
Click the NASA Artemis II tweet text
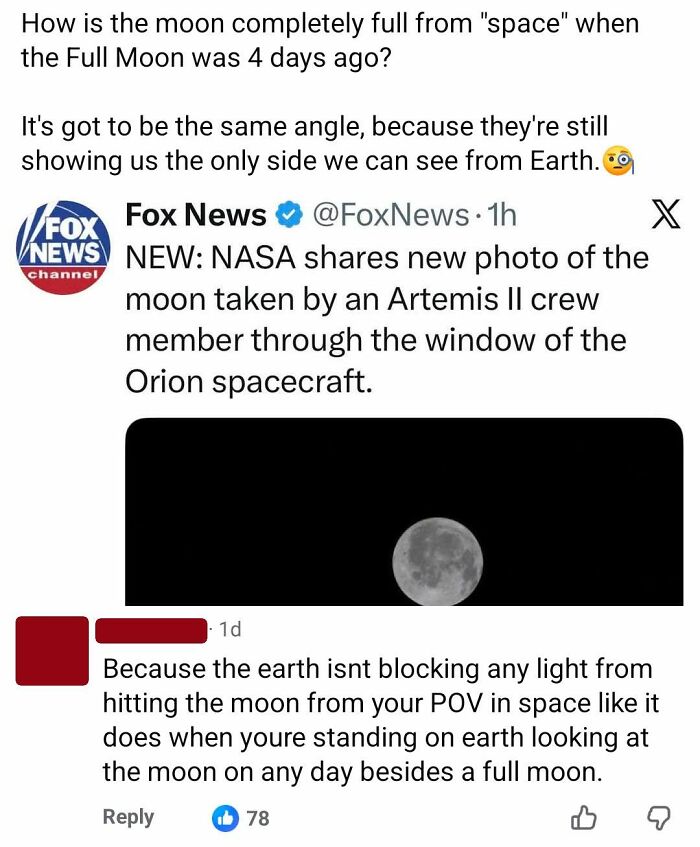coord(387,319)
